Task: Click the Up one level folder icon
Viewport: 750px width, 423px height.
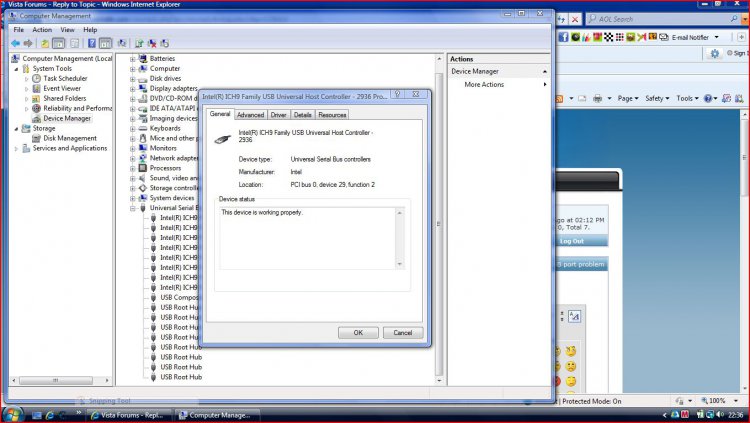Action: (x=44, y=44)
